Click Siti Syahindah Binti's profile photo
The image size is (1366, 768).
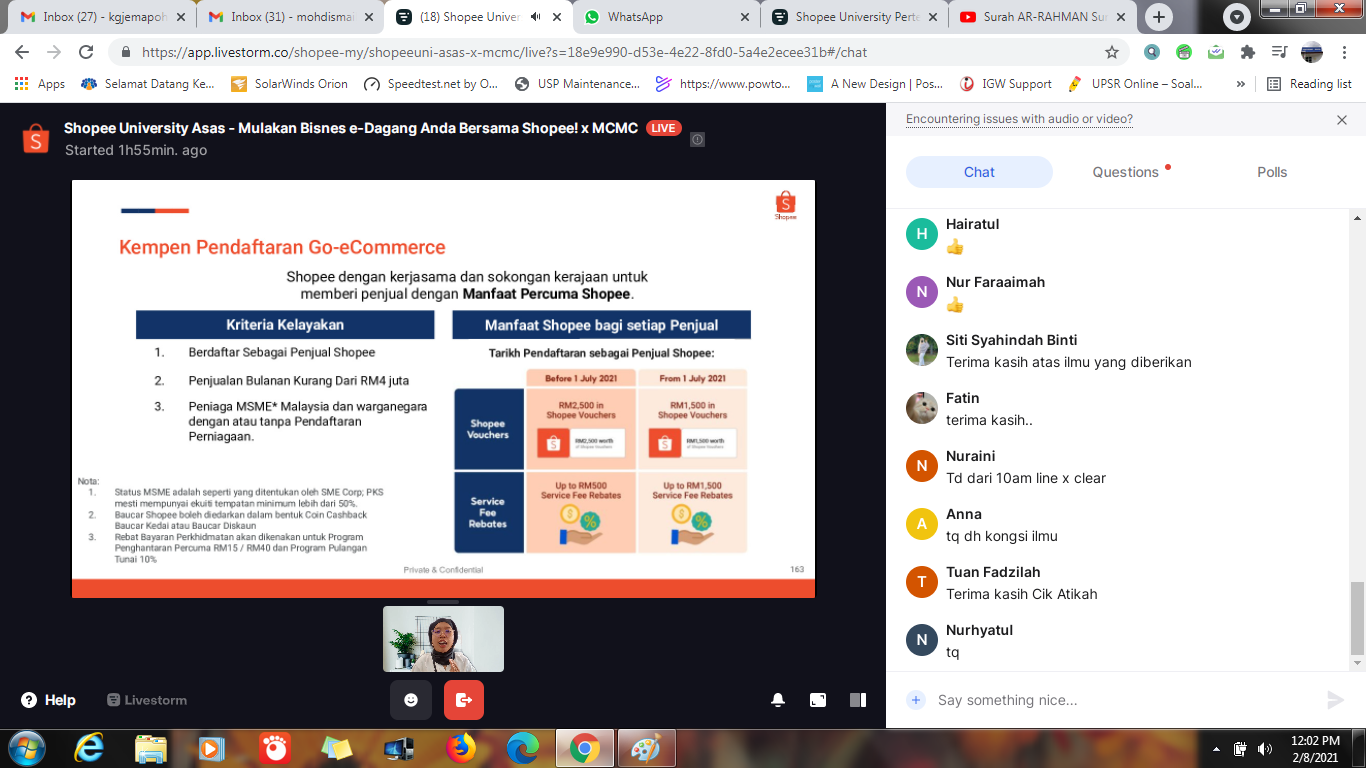(x=922, y=350)
